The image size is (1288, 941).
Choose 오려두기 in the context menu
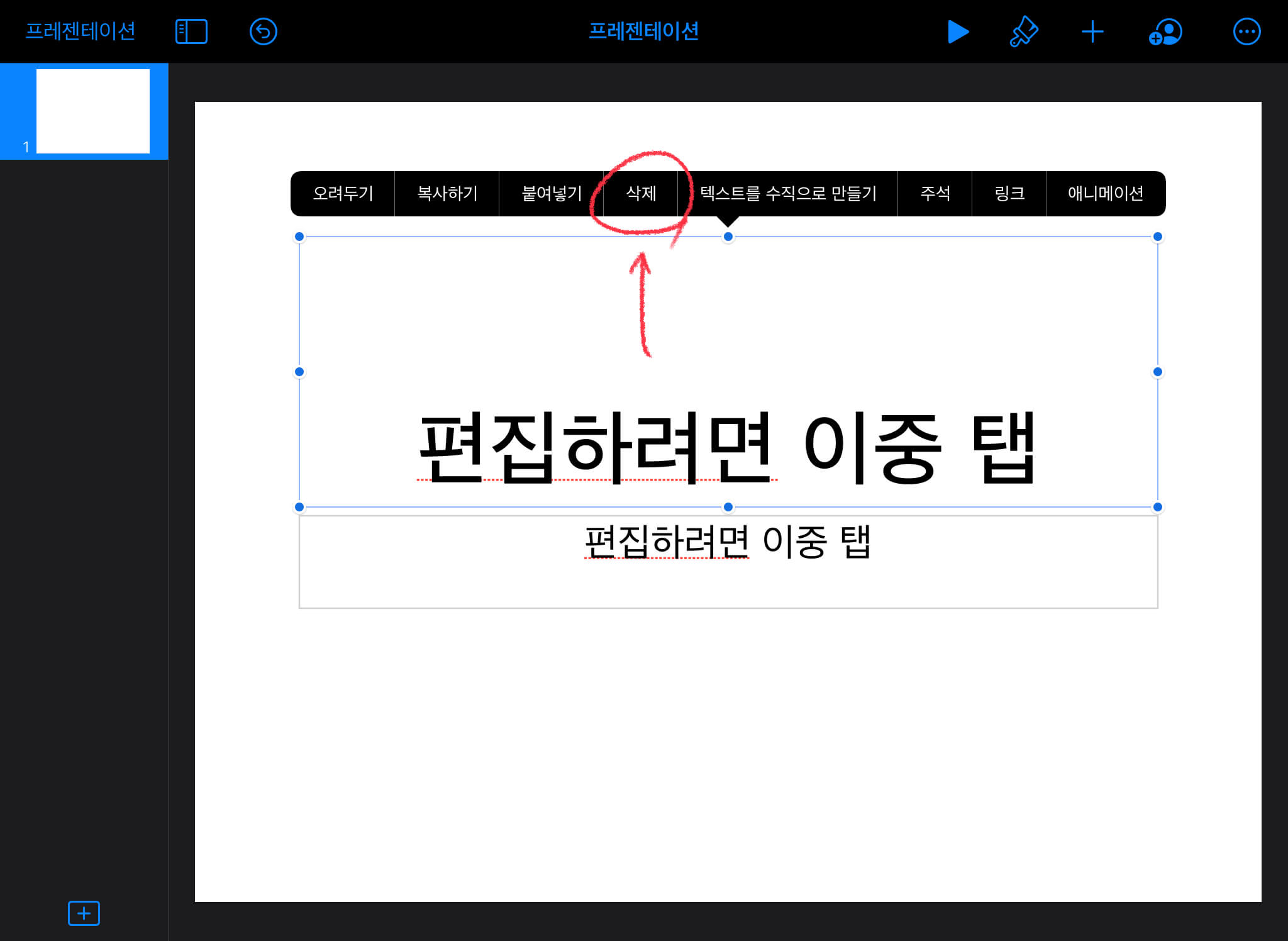click(343, 194)
